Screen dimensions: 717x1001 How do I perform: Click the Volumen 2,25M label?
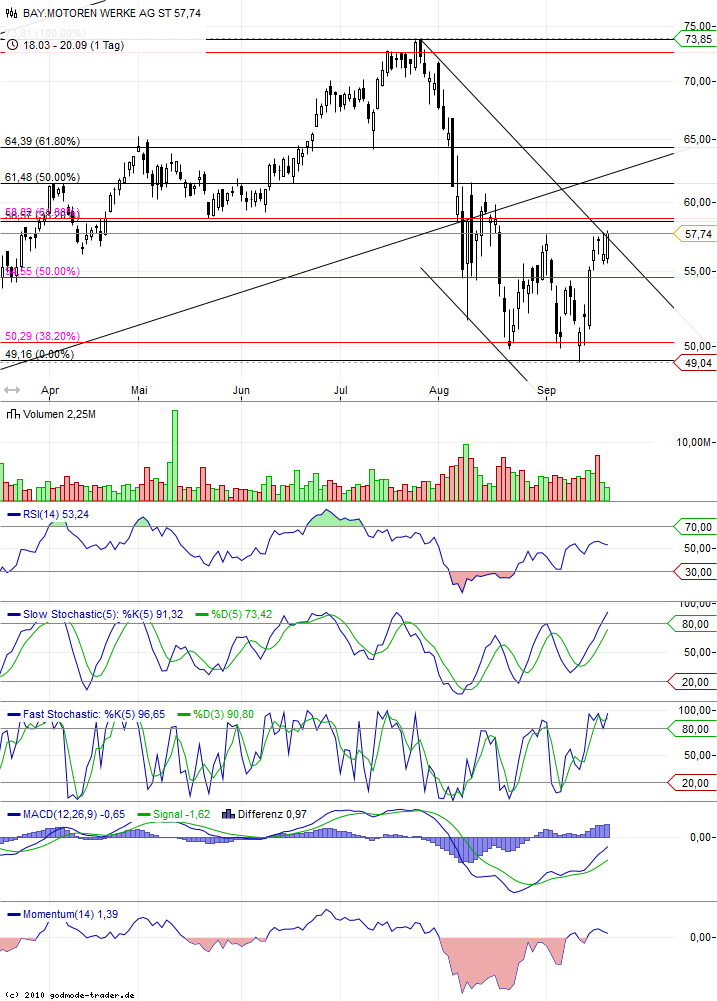click(x=59, y=414)
